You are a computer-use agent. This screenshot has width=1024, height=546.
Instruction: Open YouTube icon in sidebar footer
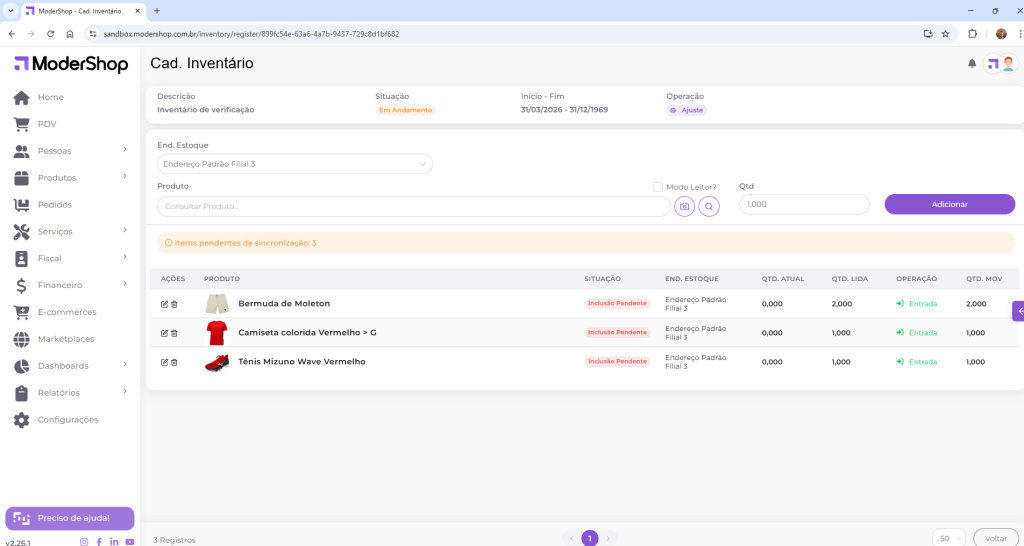[130, 541]
